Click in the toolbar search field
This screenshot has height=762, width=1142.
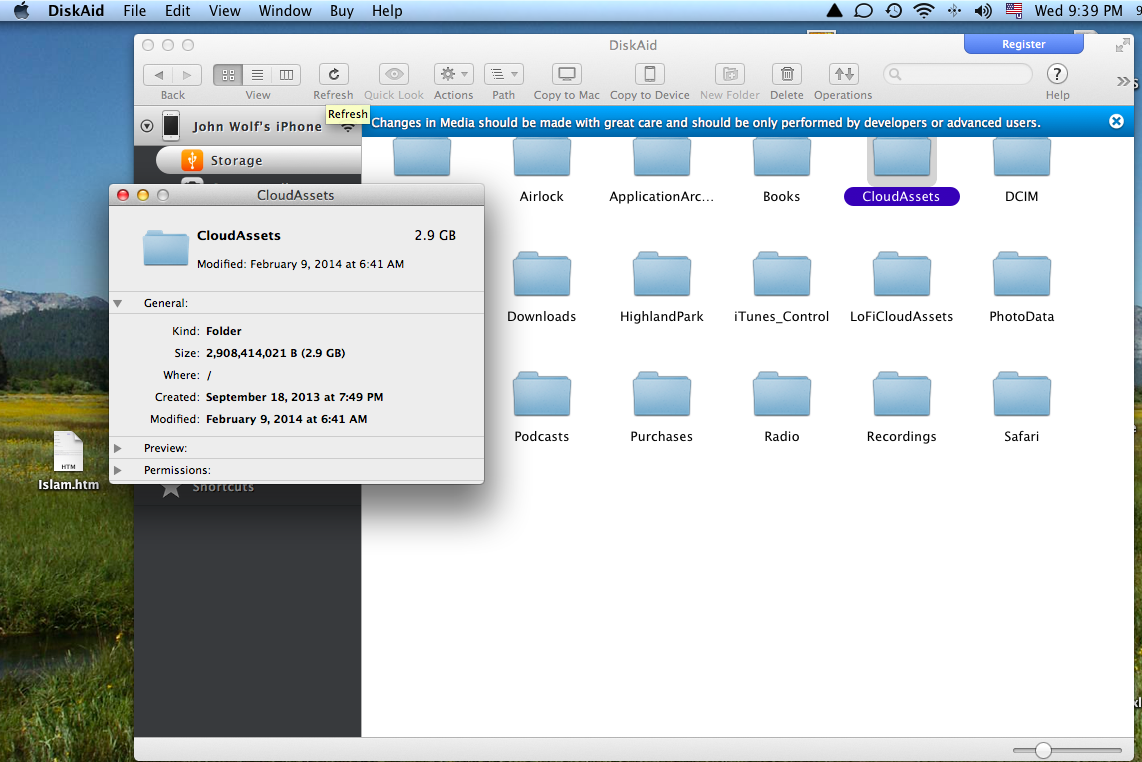click(958, 74)
